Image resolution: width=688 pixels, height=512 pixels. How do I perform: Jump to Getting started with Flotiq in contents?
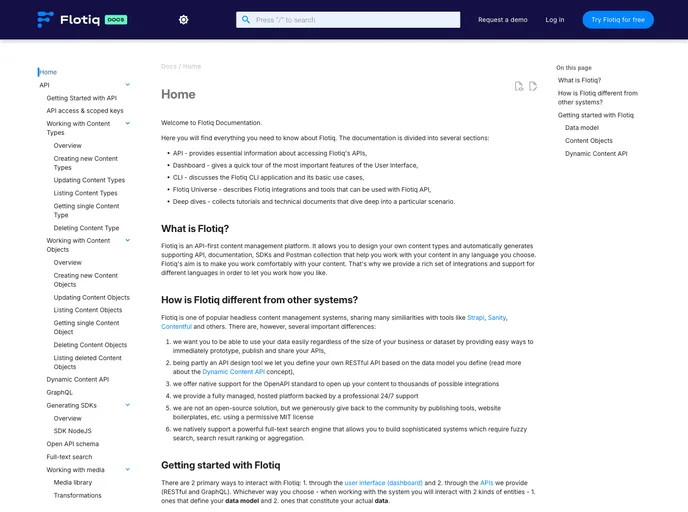pyautogui.click(x=596, y=115)
